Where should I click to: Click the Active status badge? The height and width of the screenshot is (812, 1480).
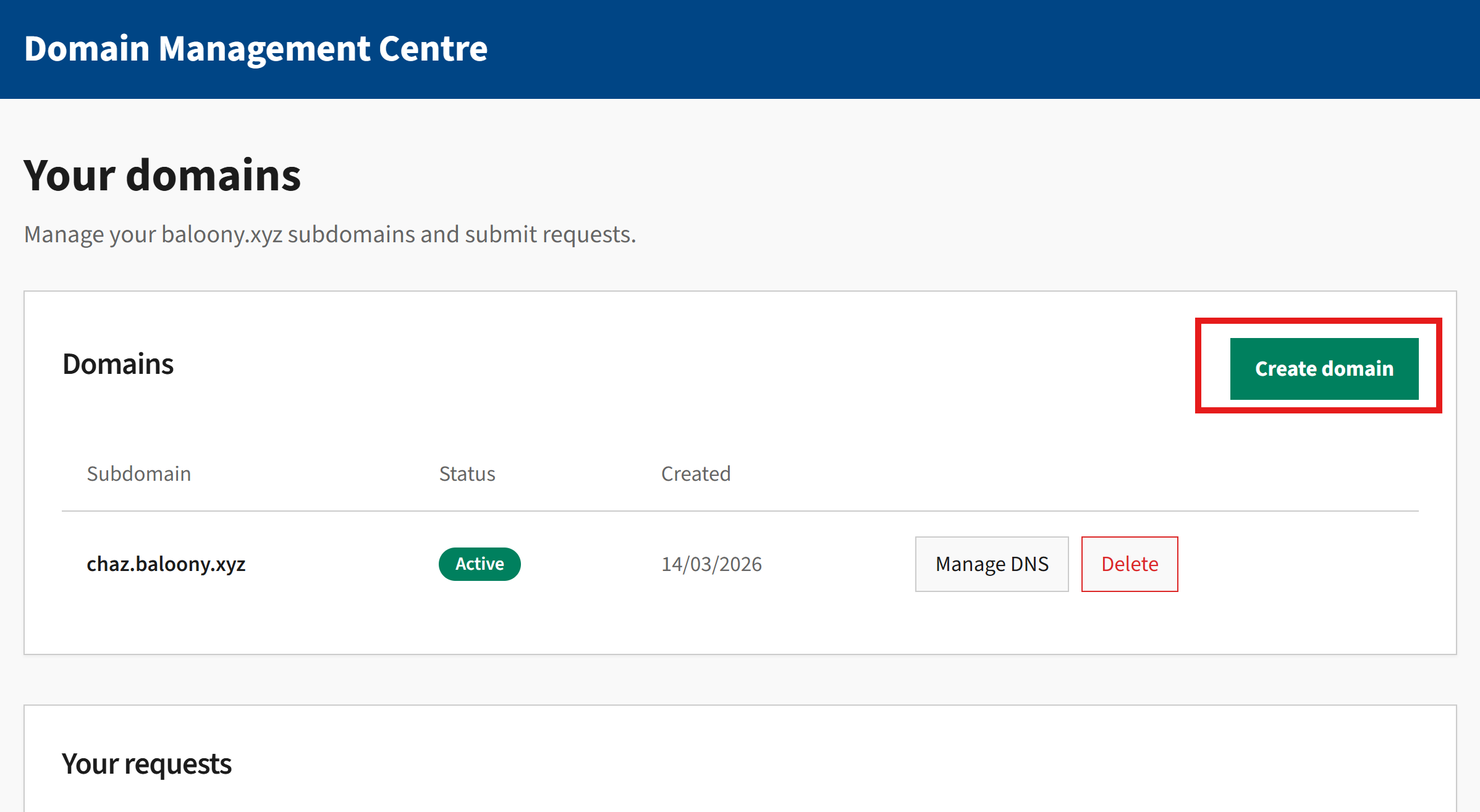click(x=480, y=564)
